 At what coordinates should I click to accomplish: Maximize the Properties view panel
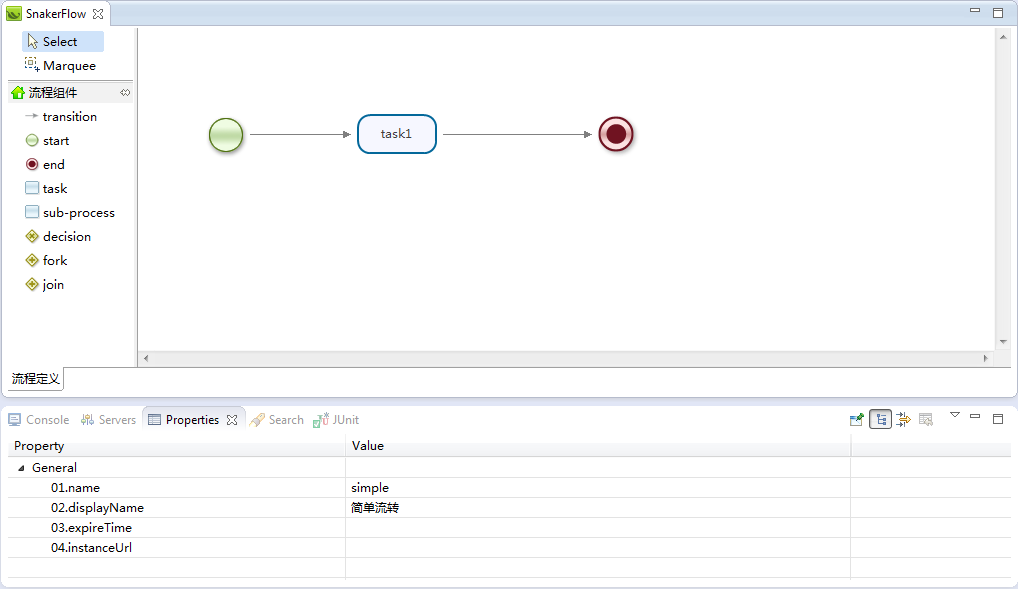tap(998, 419)
